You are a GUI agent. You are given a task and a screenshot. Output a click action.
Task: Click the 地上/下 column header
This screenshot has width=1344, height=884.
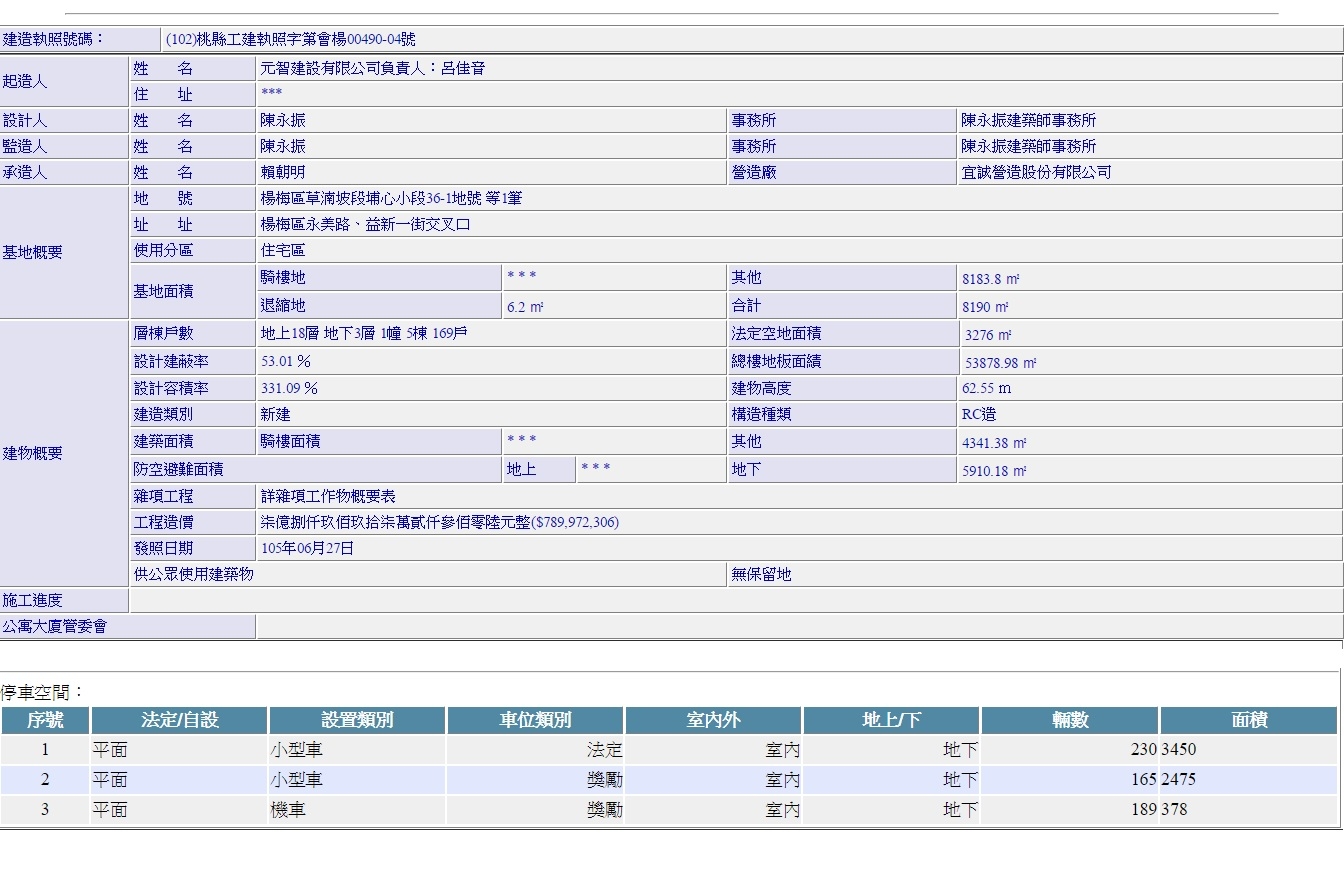891,720
